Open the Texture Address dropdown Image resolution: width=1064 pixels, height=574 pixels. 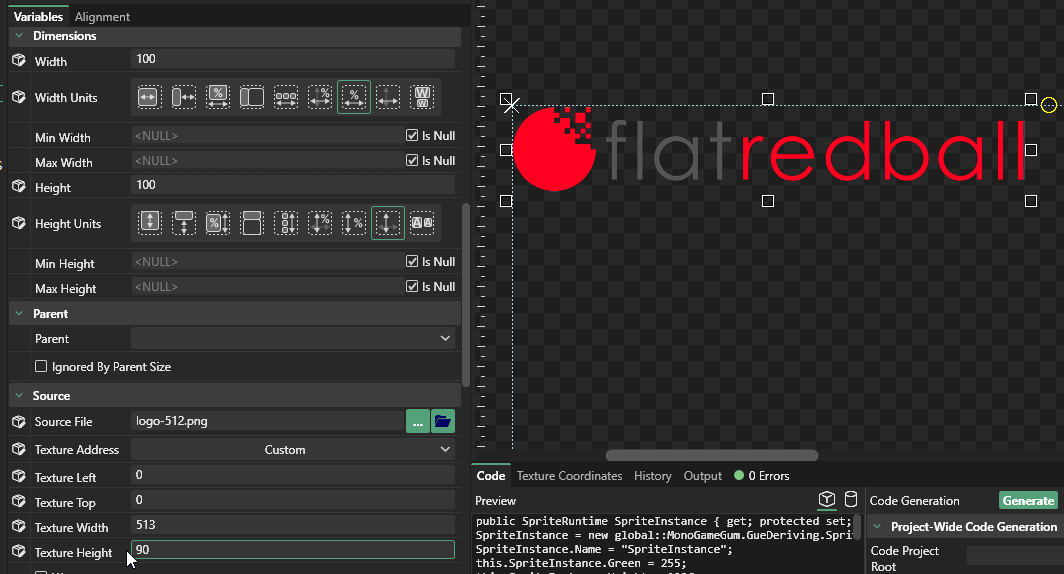(293, 450)
